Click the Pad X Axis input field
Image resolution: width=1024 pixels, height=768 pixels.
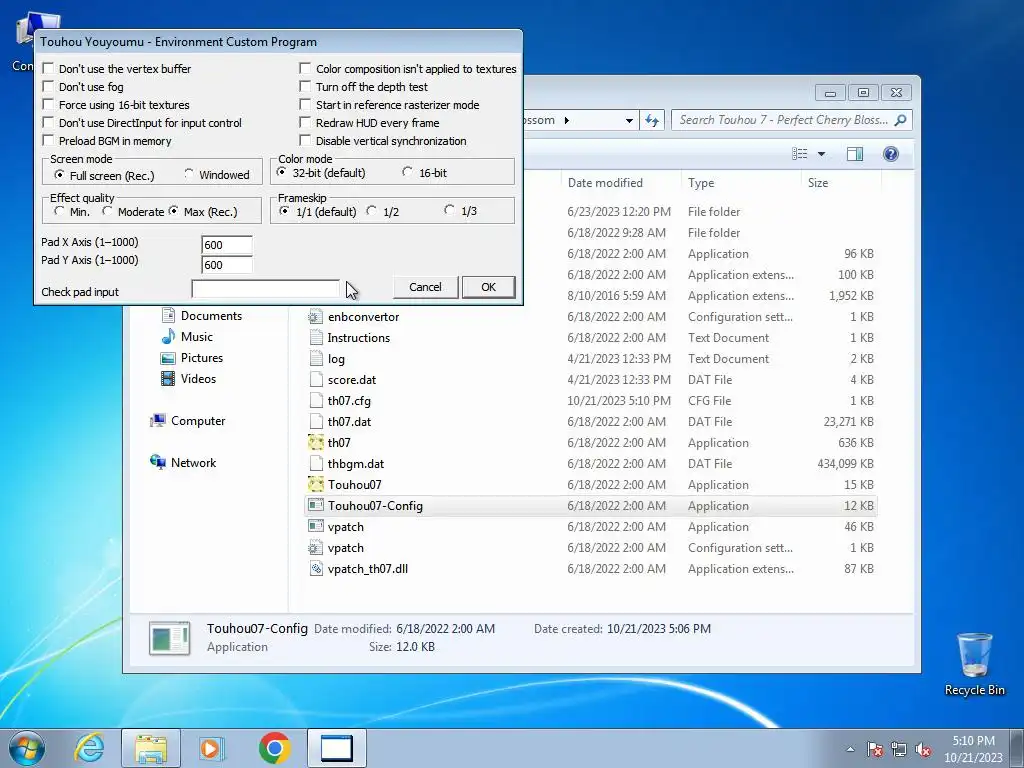point(227,245)
